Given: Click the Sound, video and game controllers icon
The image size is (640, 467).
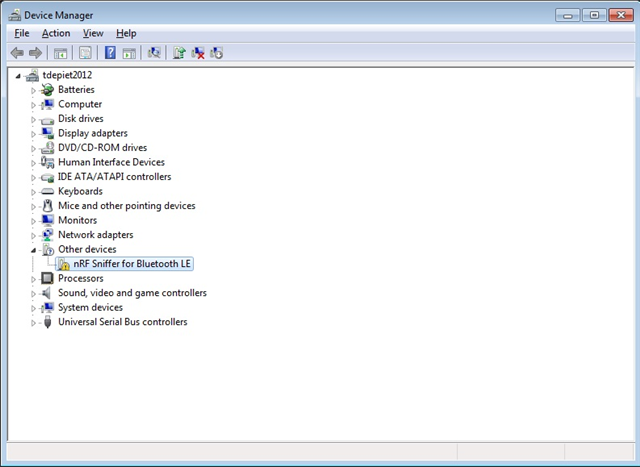Looking at the screenshot, I should coord(47,293).
